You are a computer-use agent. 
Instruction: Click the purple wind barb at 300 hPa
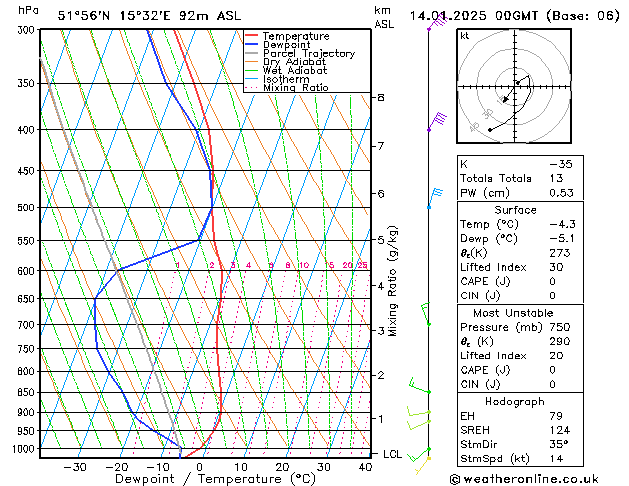click(438, 22)
